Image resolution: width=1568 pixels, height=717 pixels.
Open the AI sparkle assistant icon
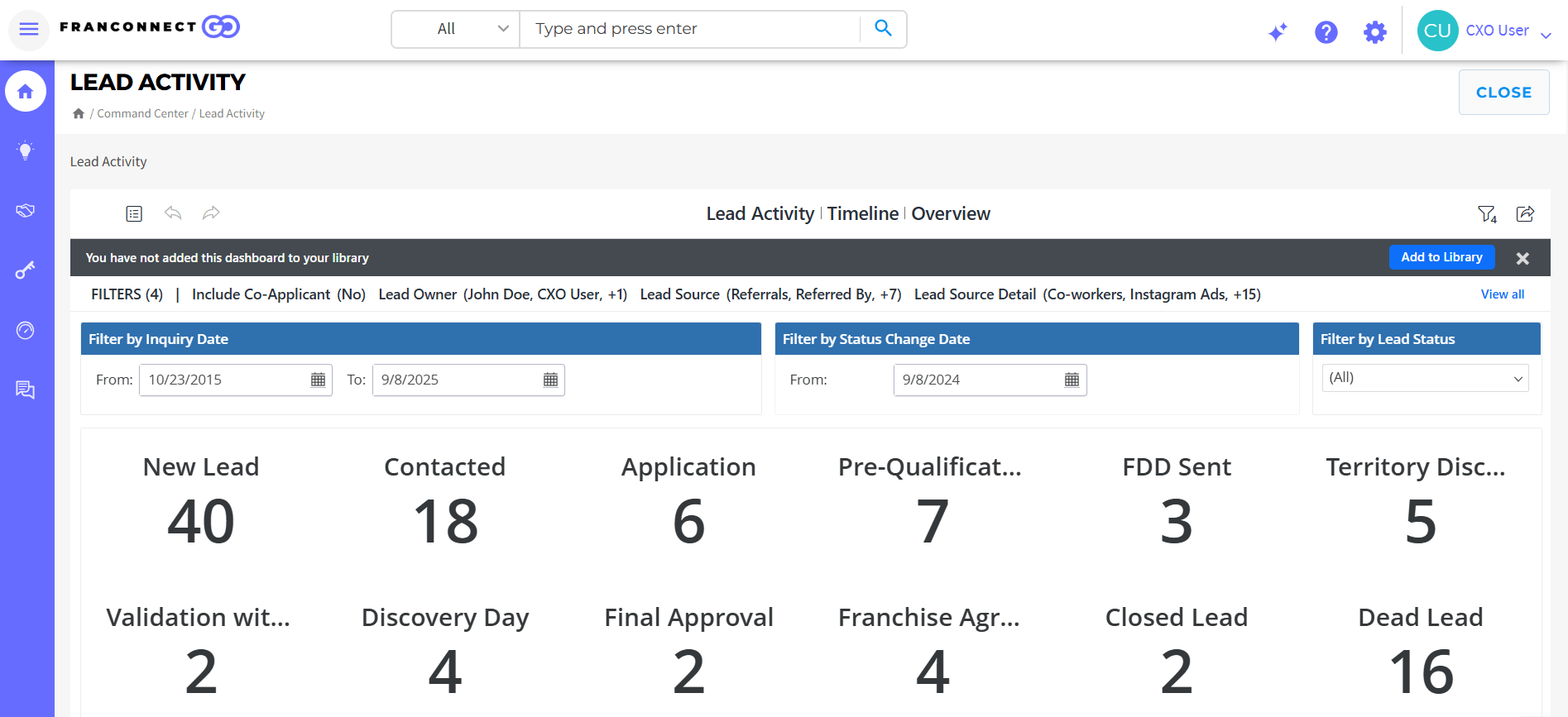(1278, 32)
